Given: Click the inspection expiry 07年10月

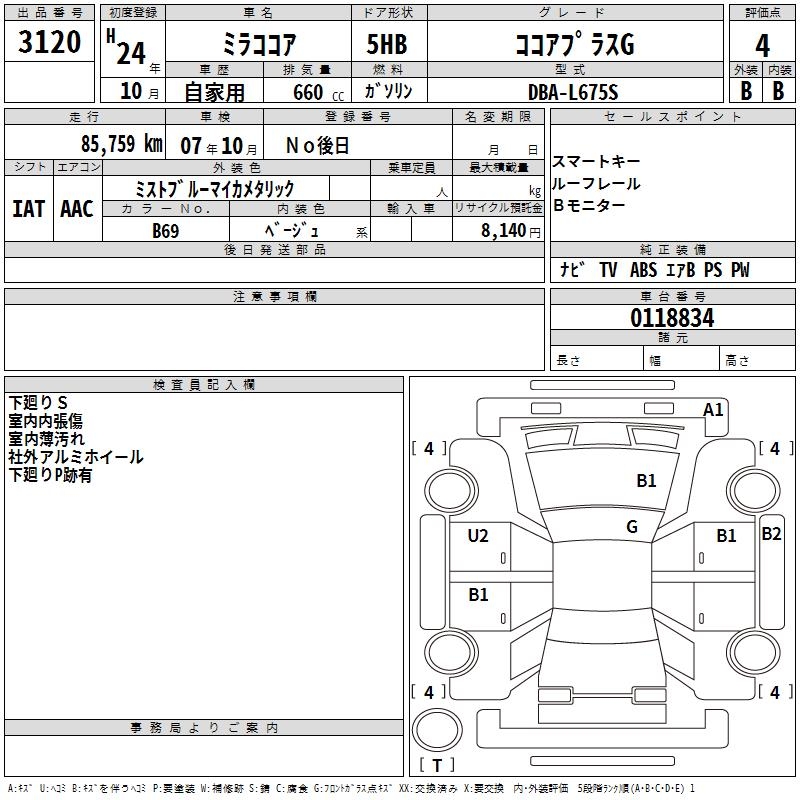Looking at the screenshot, I should [x=219, y=146].
